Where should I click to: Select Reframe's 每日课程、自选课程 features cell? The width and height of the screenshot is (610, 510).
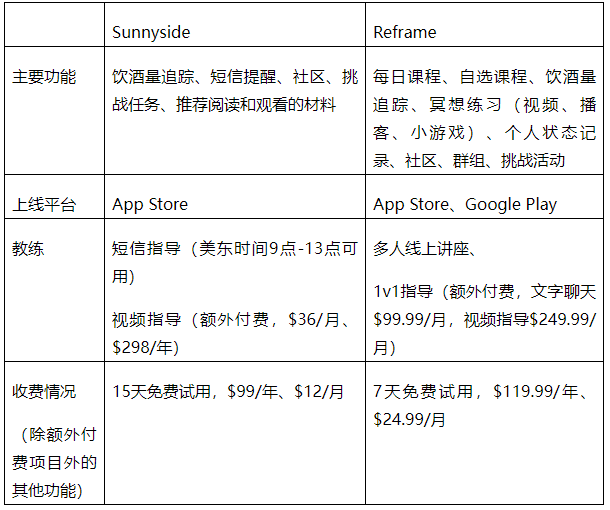[485, 118]
